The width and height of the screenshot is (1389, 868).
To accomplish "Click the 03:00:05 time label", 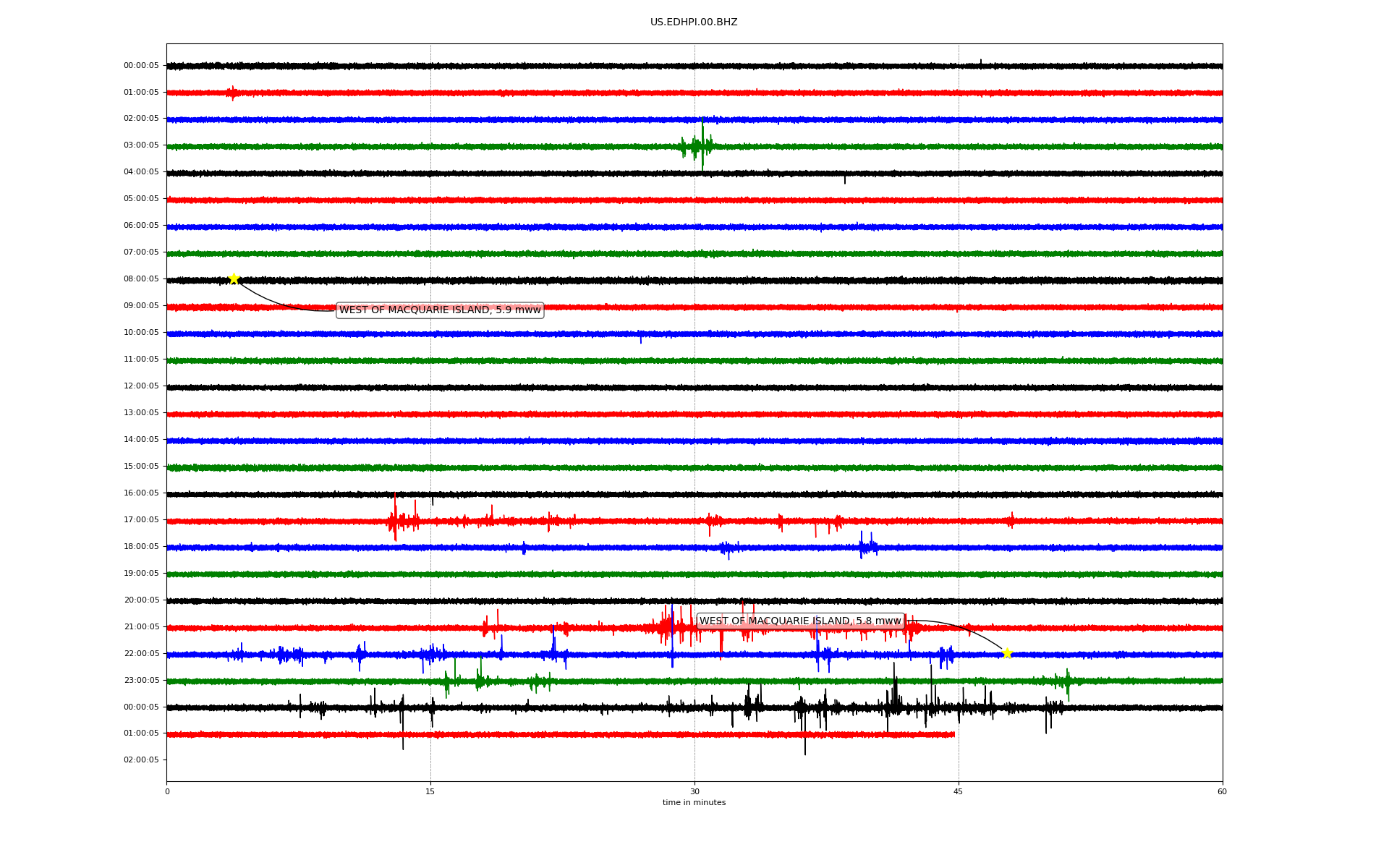I will pos(141,145).
